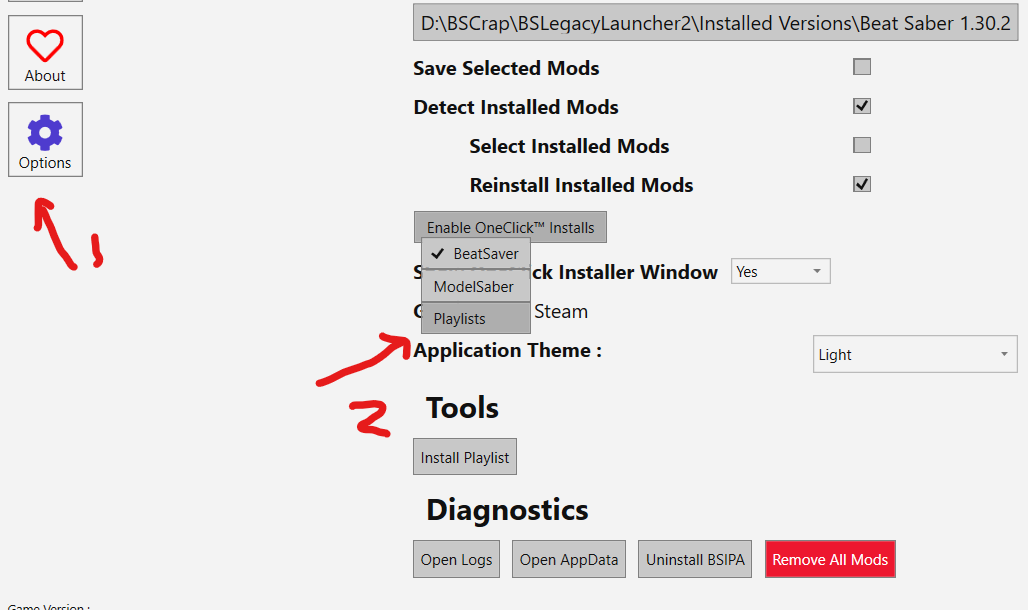1028x610 pixels.
Task: Select ModelSaber in OneClick menu
Action: pyautogui.click(x=476, y=287)
